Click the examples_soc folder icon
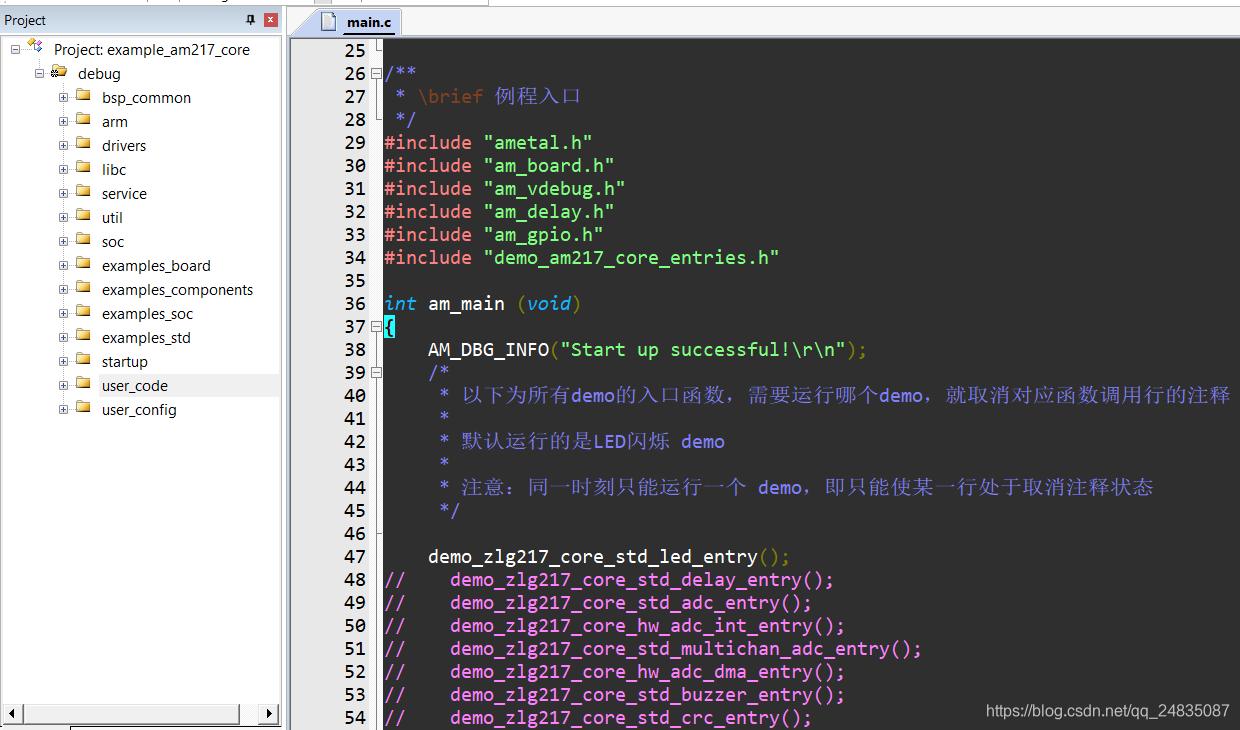Screen dimensions: 1240x730 [x=83, y=312]
